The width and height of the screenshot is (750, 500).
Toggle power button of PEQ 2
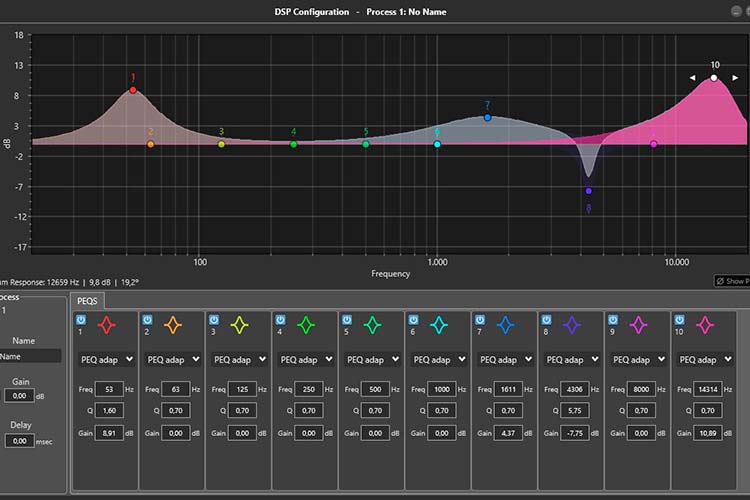click(147, 320)
